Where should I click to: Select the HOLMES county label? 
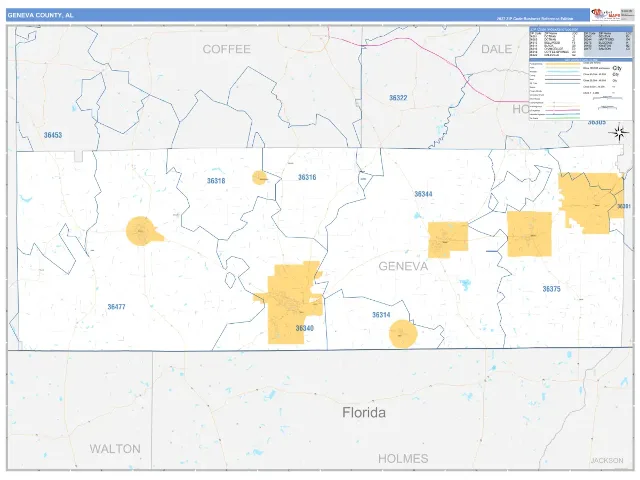tap(403, 459)
